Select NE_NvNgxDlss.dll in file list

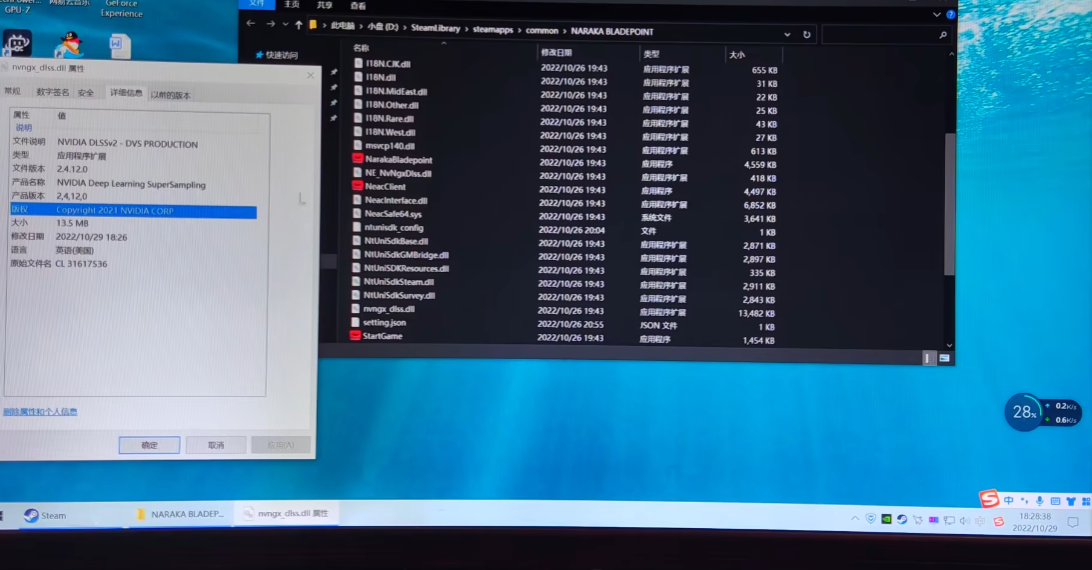point(392,173)
